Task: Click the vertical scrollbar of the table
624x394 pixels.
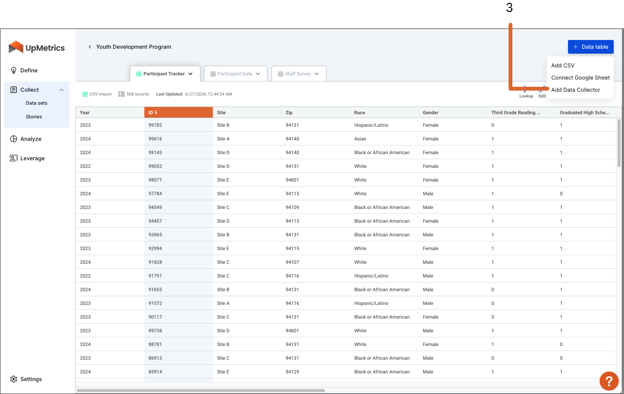Action: [x=619, y=143]
